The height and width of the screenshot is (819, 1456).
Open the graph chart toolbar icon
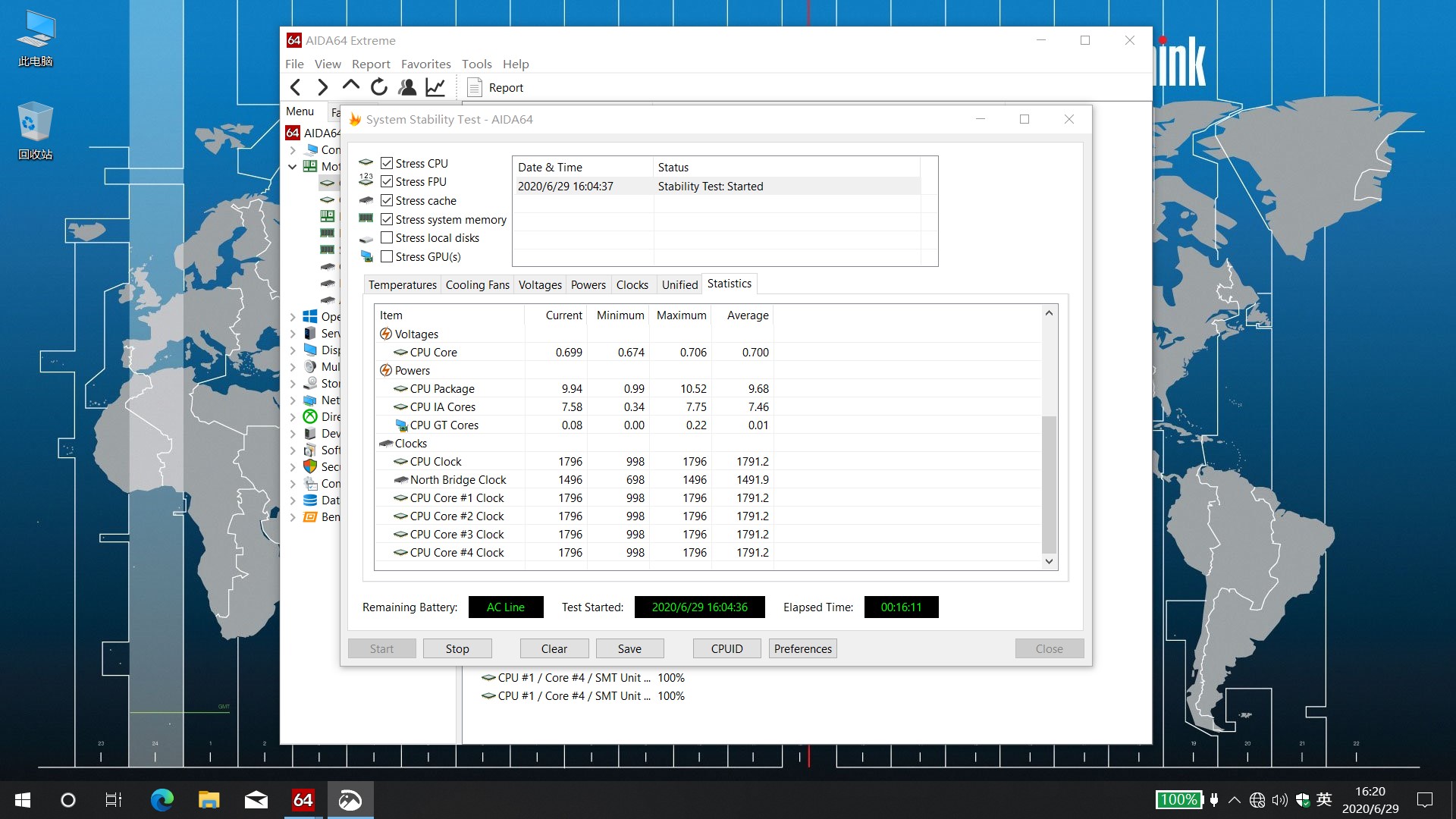(x=435, y=87)
